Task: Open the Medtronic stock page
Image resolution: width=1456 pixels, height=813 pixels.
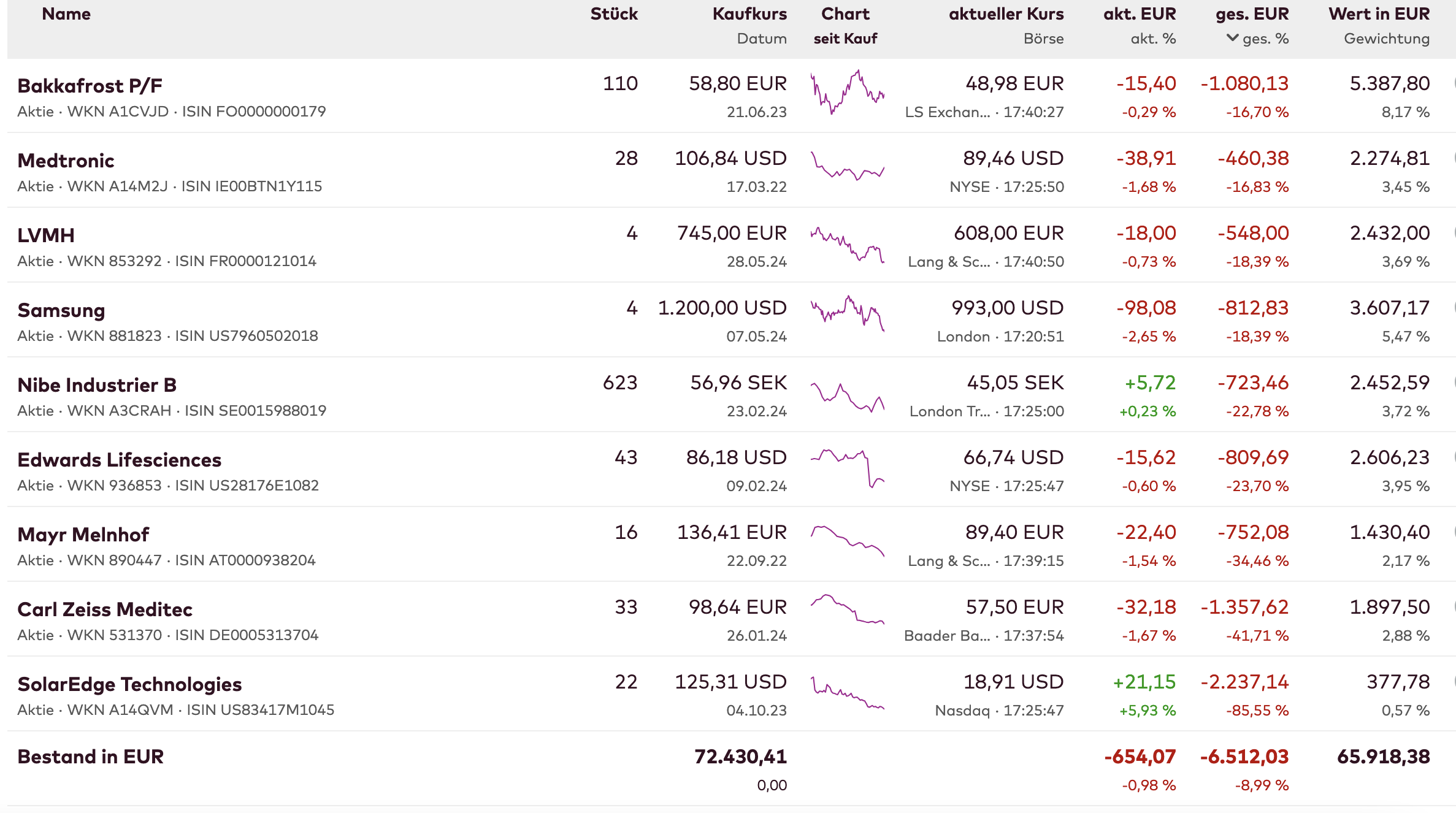Action: (66, 161)
